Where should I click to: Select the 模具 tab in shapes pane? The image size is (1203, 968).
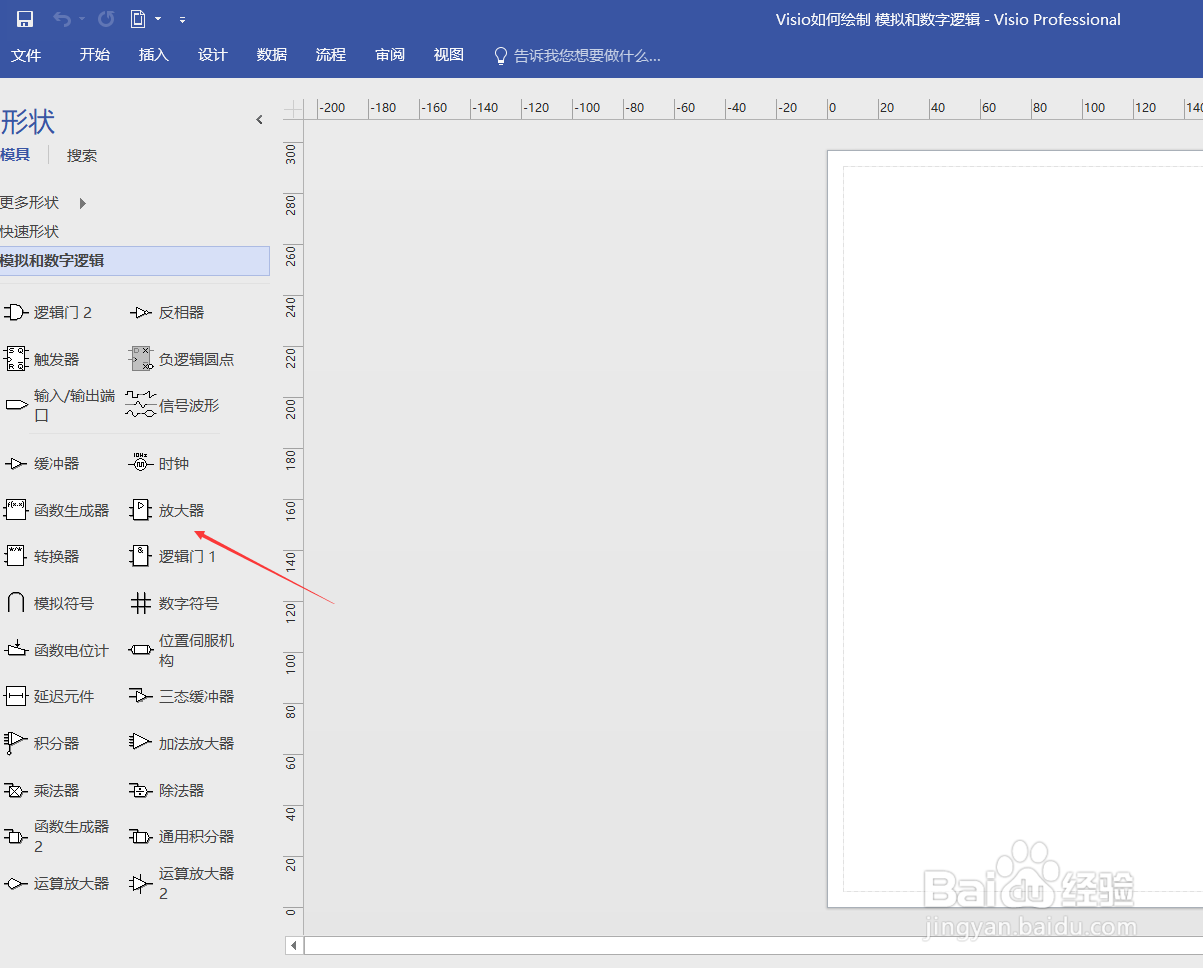click(15, 155)
